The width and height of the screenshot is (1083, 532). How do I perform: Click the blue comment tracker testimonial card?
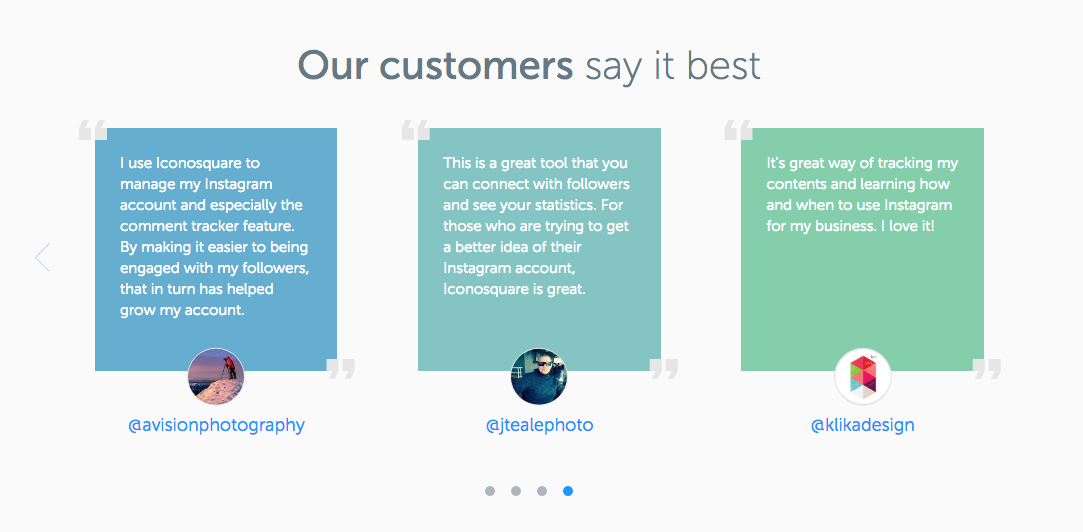pos(216,240)
